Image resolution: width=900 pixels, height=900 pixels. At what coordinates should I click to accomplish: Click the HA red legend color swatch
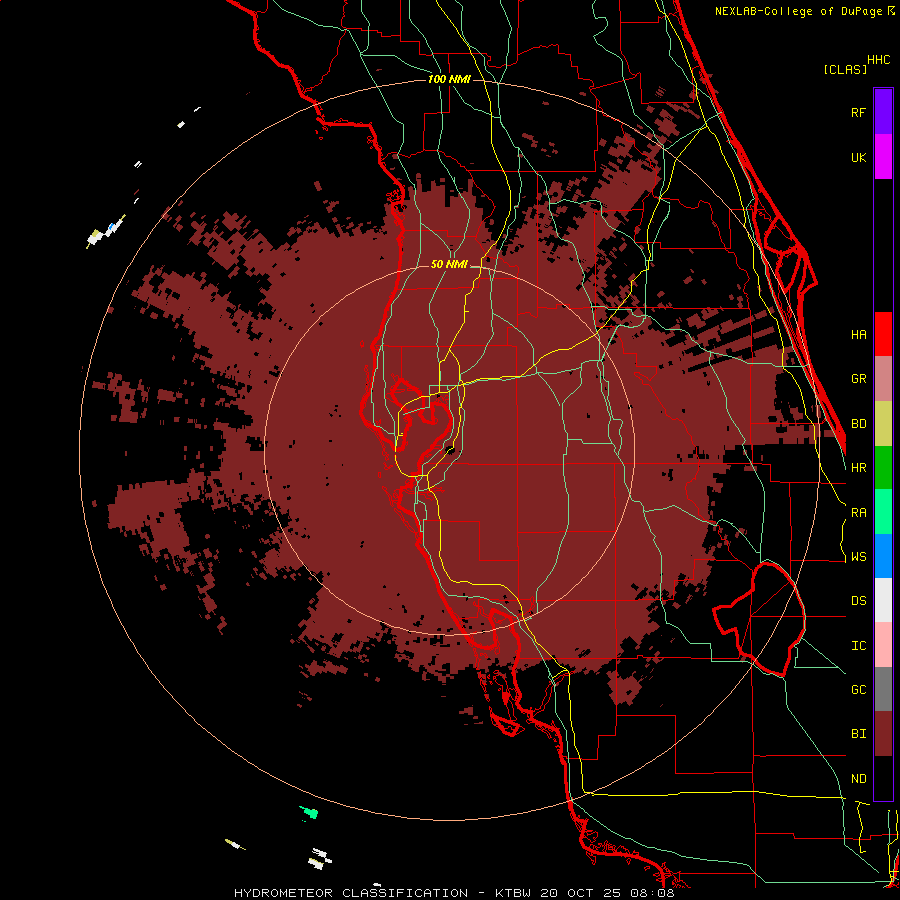coord(883,334)
